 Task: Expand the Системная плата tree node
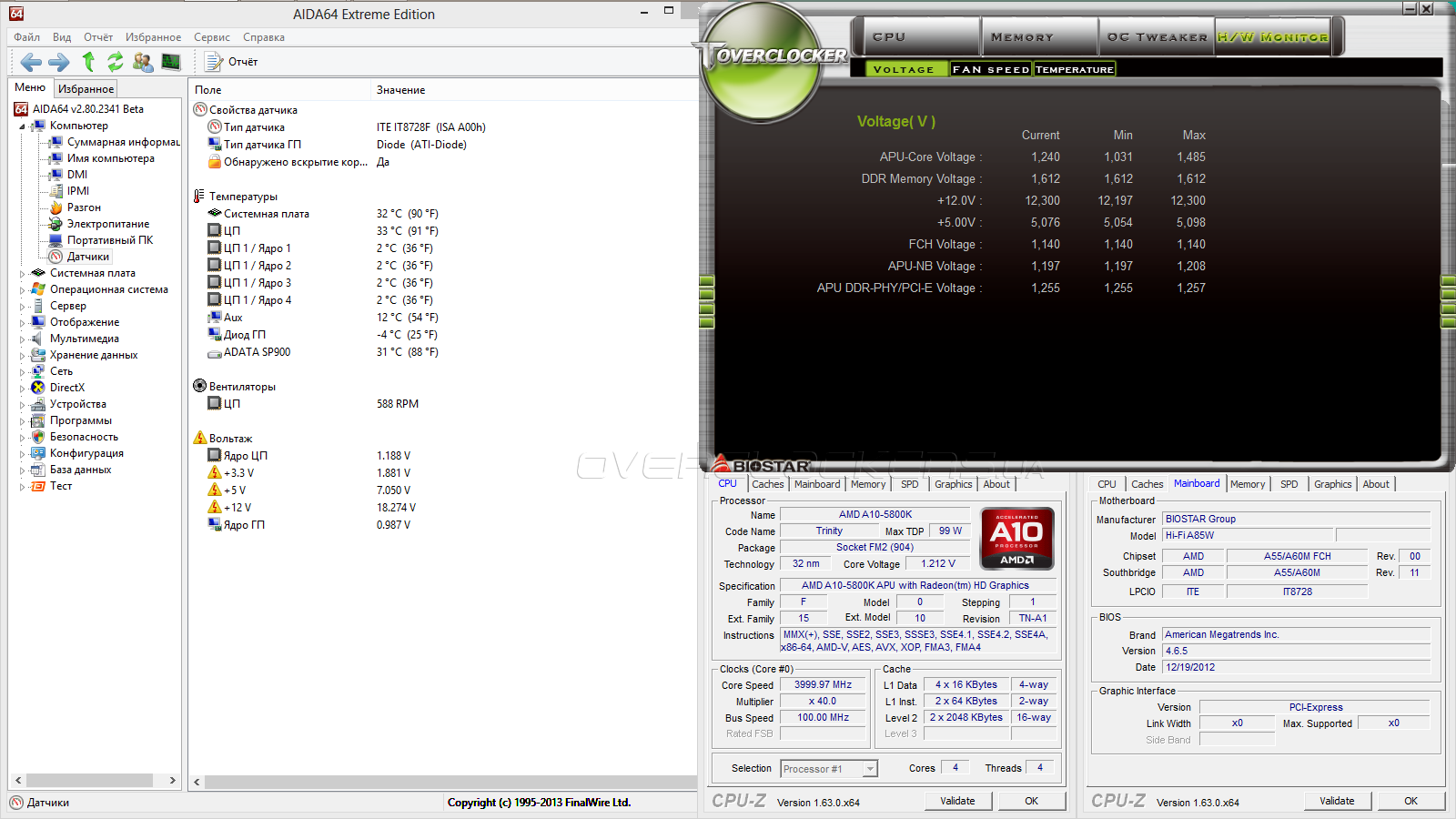(23, 273)
